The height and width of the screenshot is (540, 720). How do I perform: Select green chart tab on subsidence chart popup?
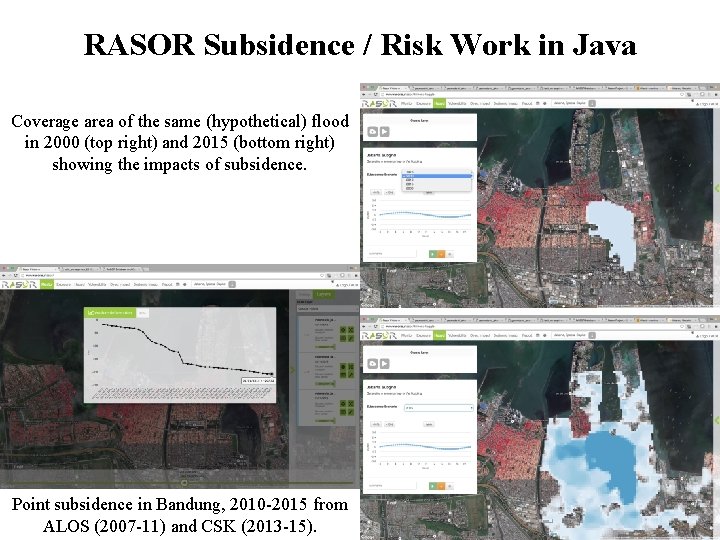[110, 312]
